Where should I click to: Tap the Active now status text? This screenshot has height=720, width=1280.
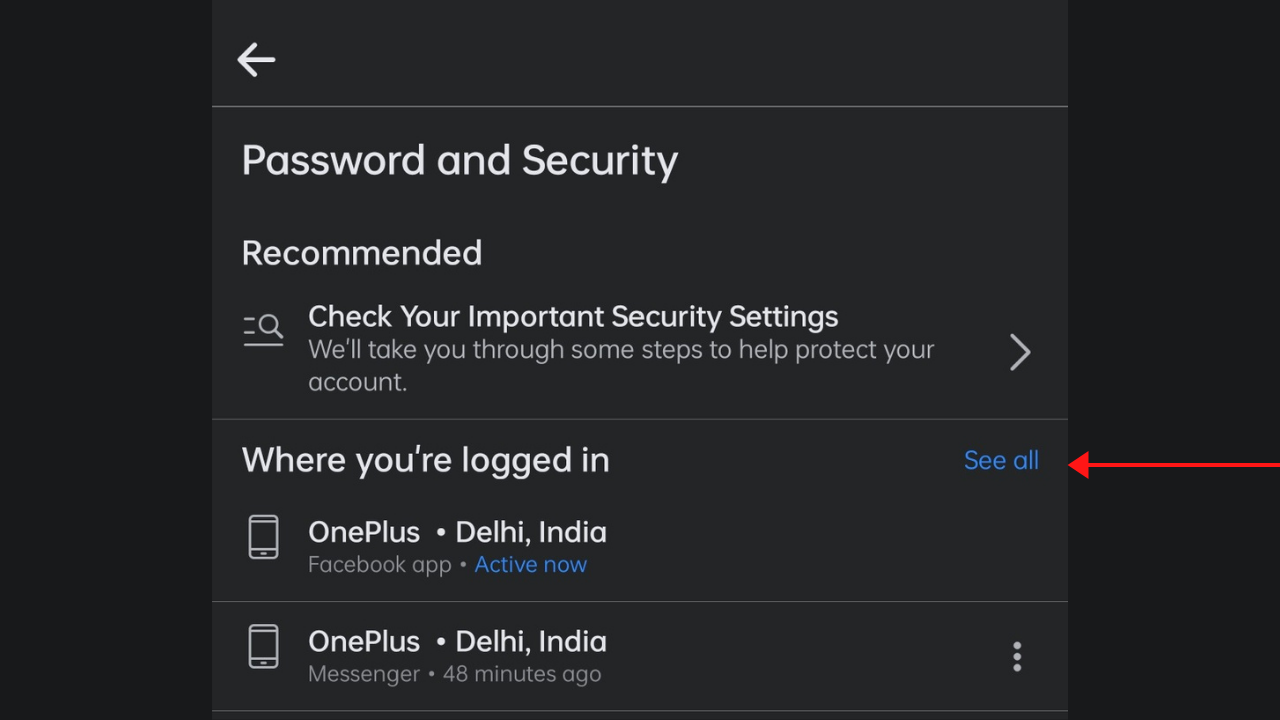[530, 565]
